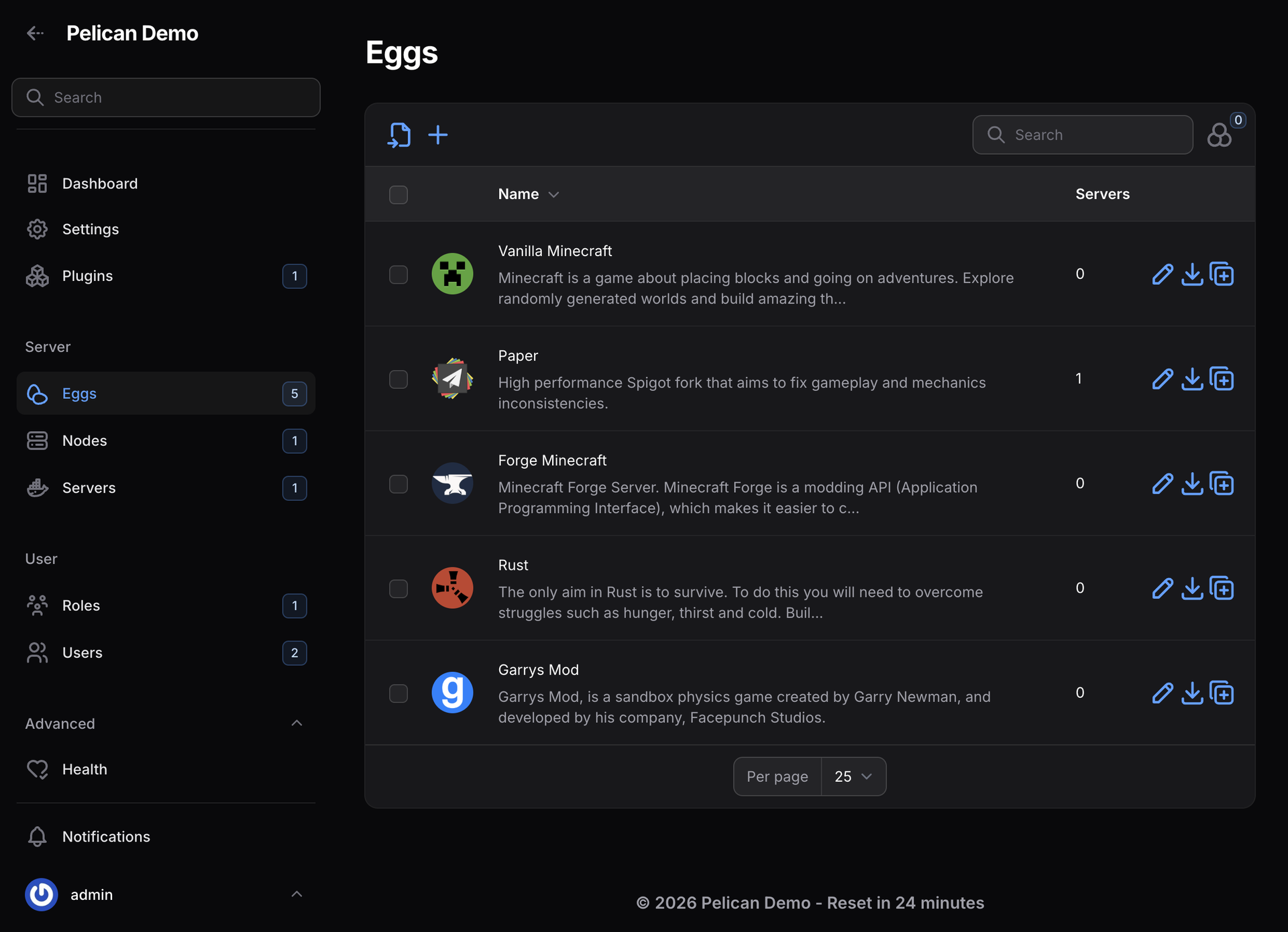The image size is (1288, 932).
Task: Open the Rust egg name
Action: 513,565
